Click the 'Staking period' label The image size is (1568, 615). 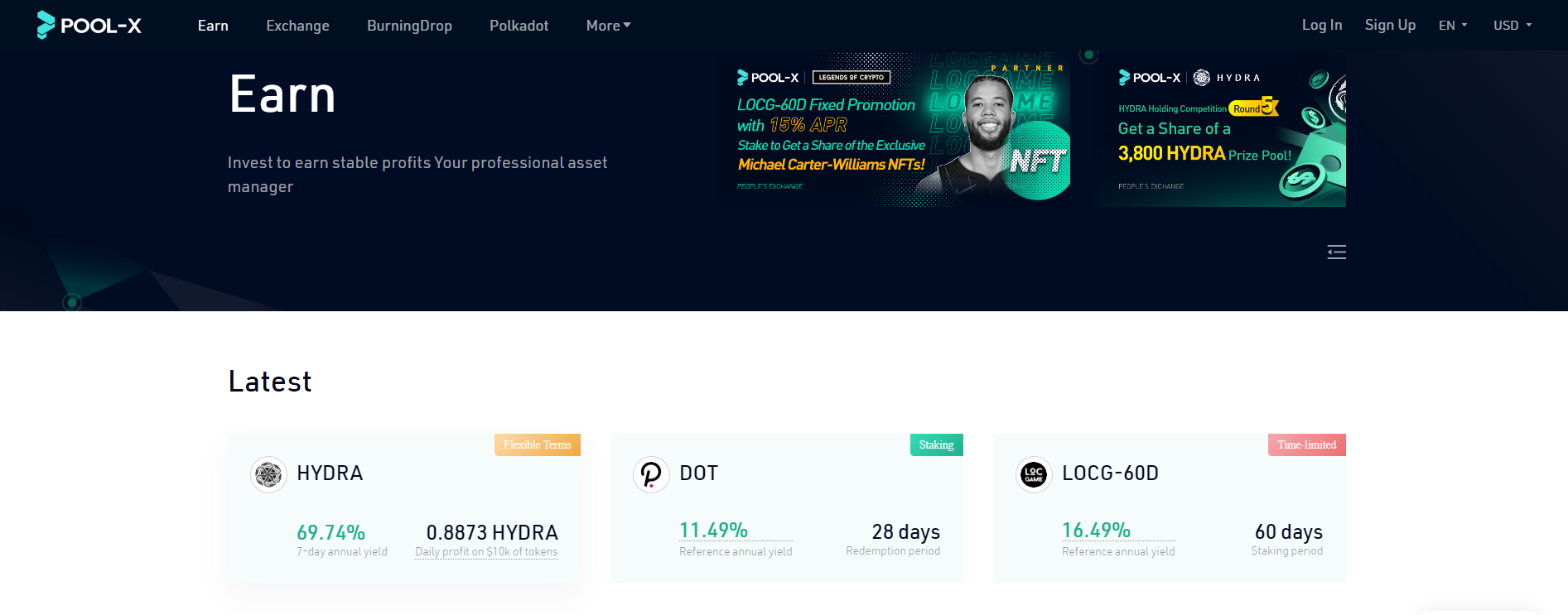pos(1286,551)
